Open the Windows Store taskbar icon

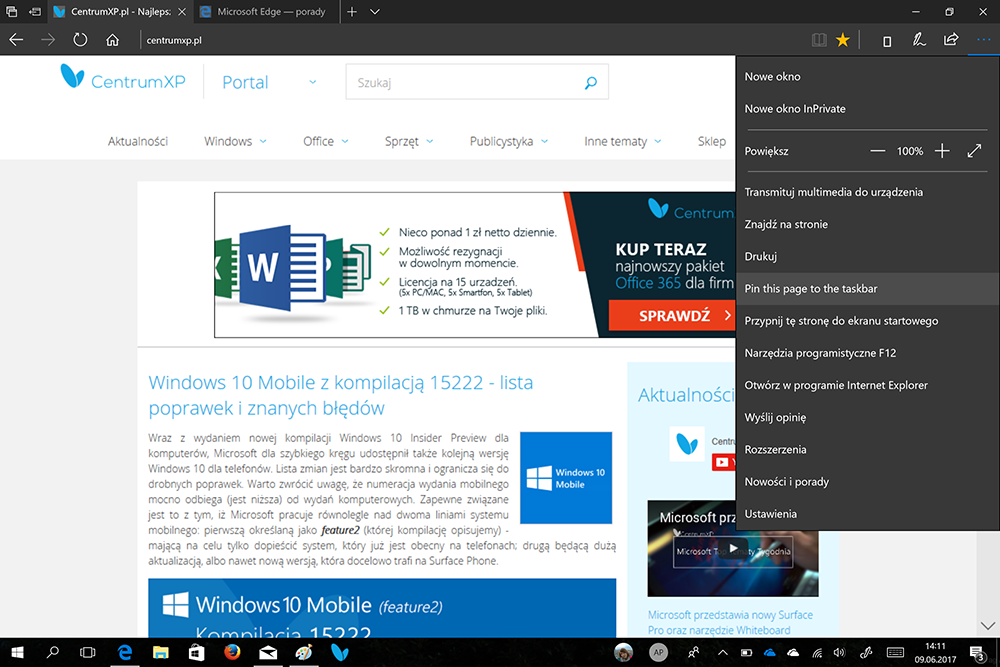196,652
